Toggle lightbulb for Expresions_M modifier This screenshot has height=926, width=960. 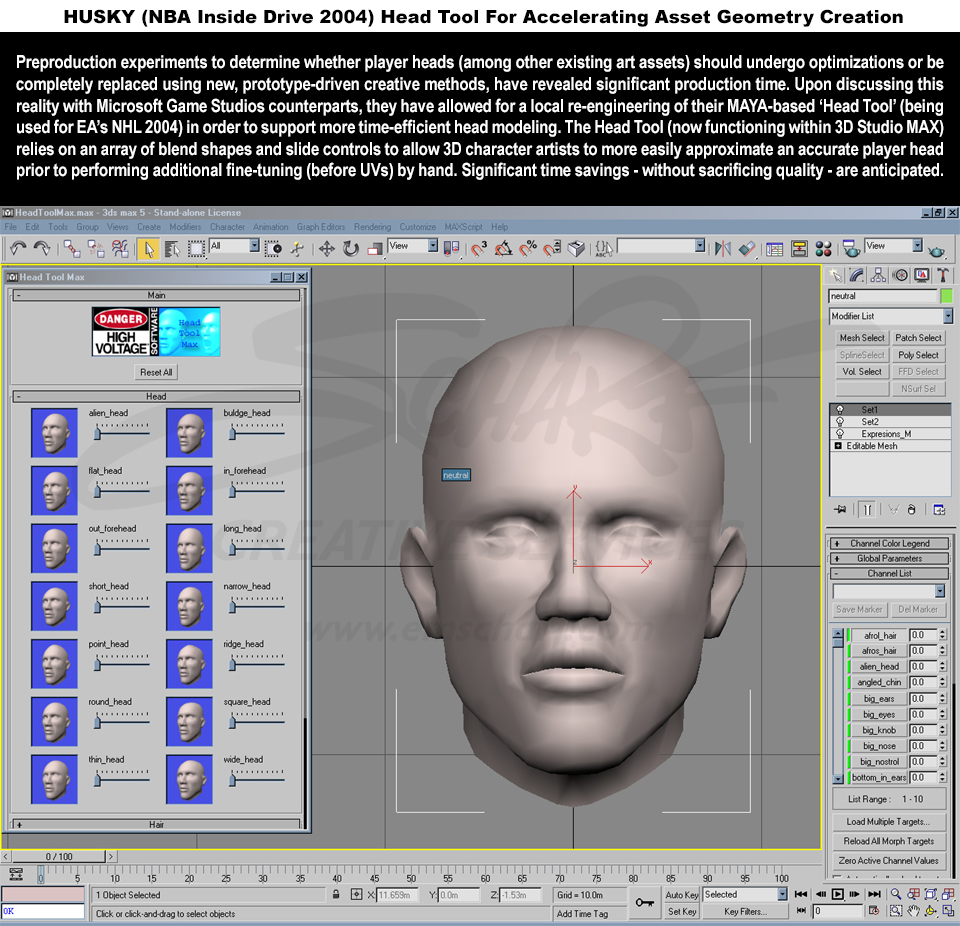click(x=839, y=434)
